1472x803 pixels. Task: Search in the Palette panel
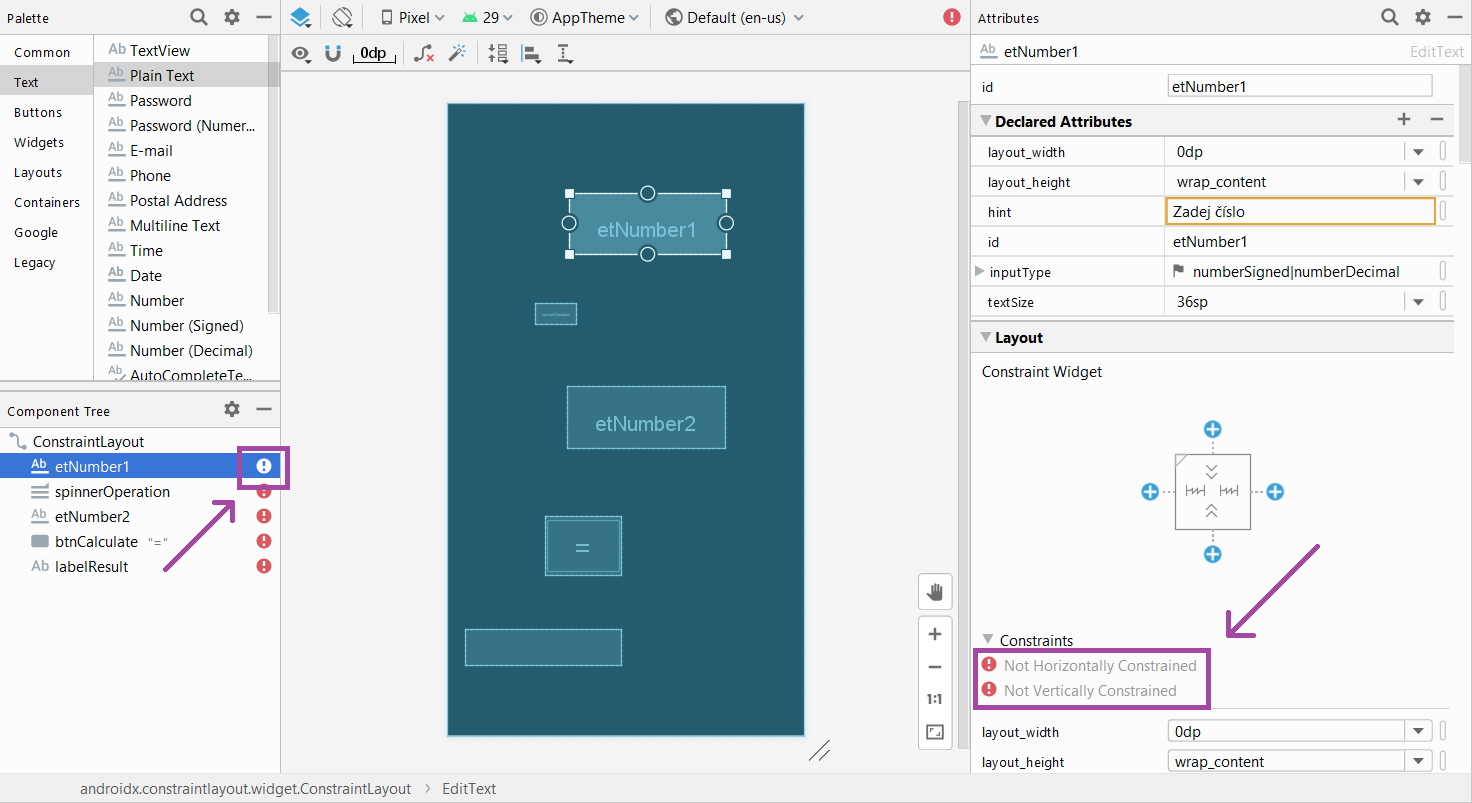pos(199,17)
